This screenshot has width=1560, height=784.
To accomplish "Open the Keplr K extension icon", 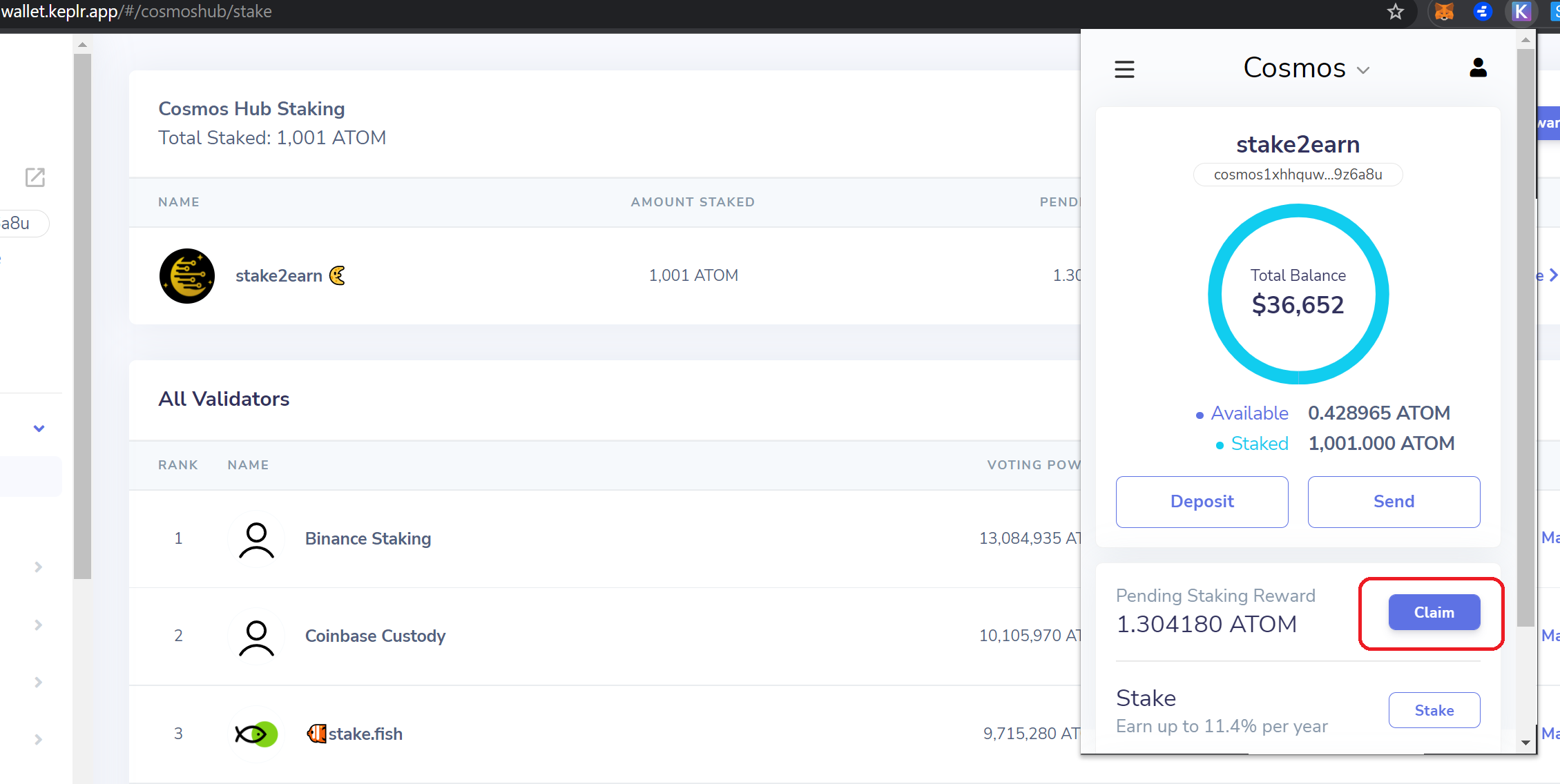I will coord(1521,12).
